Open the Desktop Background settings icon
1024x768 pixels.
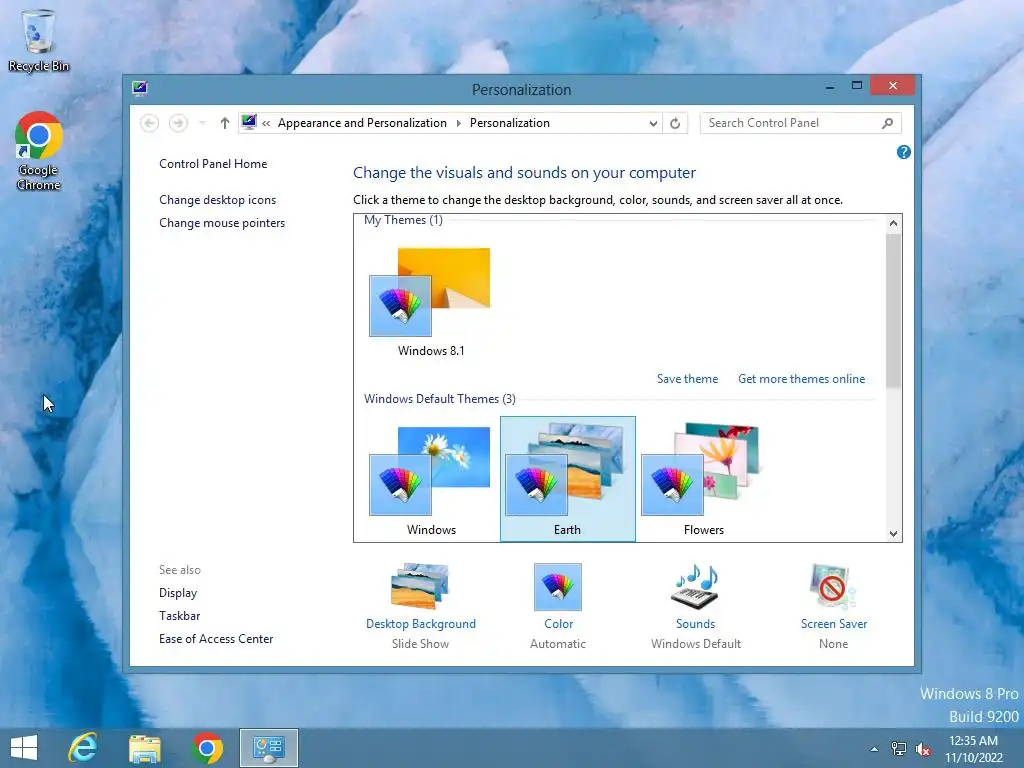[421, 586]
